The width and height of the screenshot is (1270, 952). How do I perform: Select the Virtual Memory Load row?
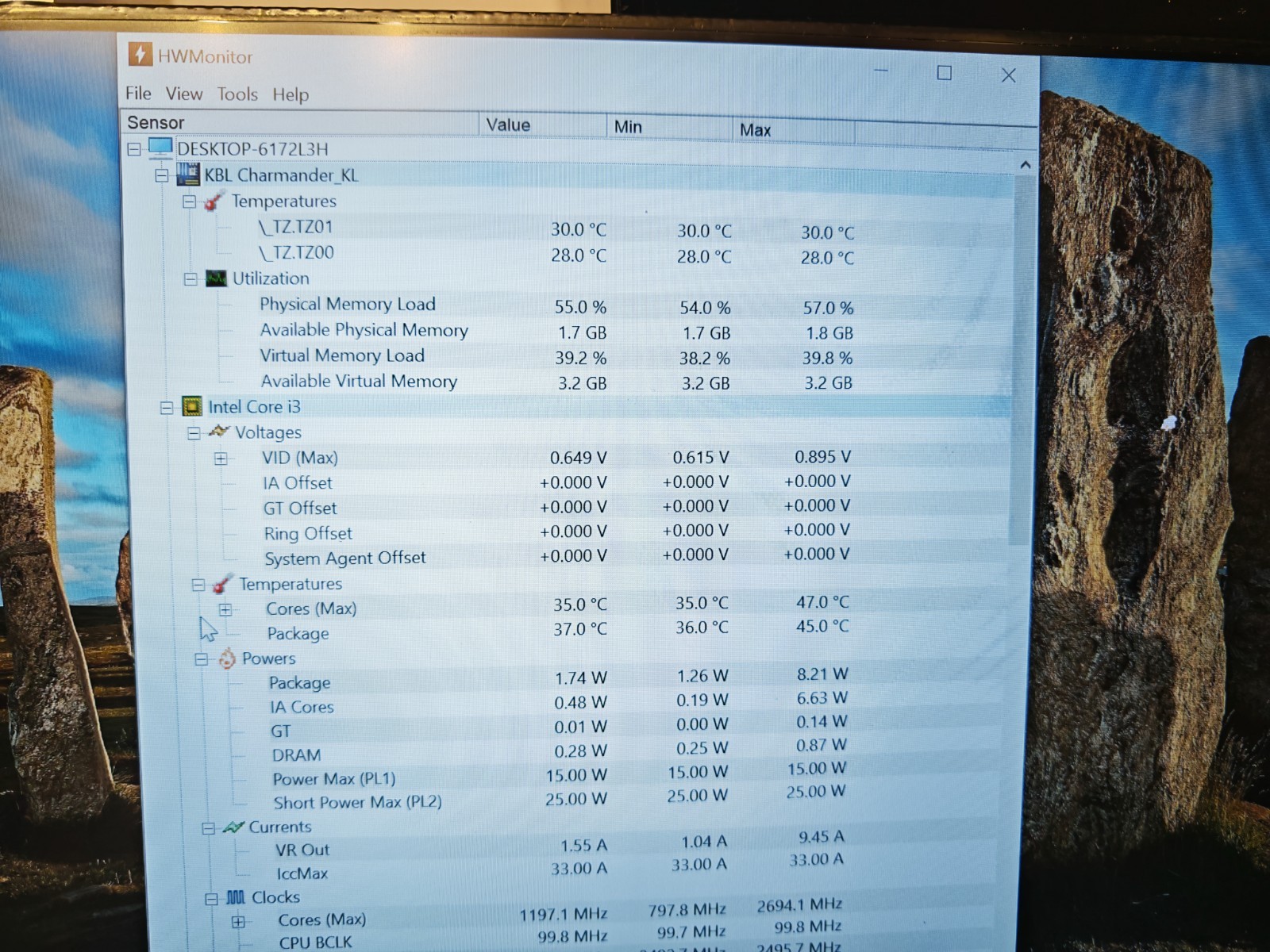556,356
